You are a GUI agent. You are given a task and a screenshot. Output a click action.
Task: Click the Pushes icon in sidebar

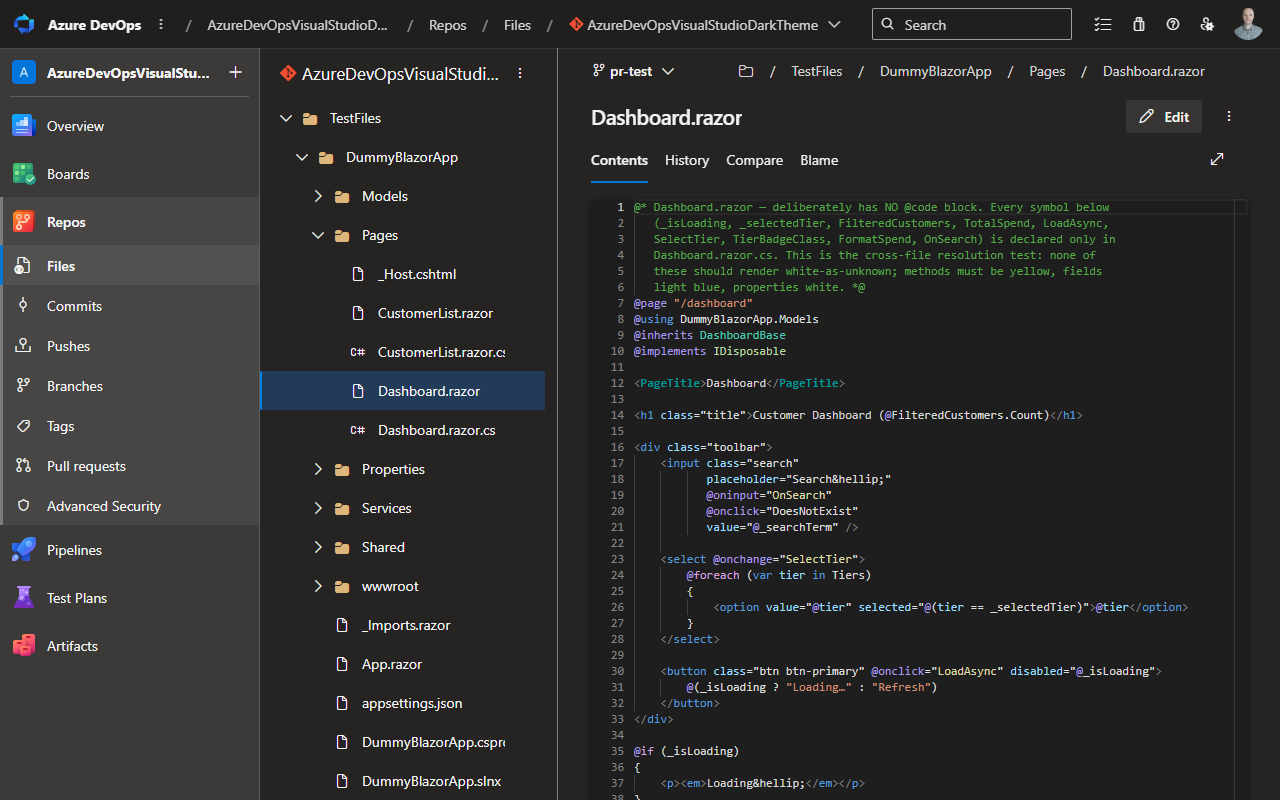tap(24, 346)
